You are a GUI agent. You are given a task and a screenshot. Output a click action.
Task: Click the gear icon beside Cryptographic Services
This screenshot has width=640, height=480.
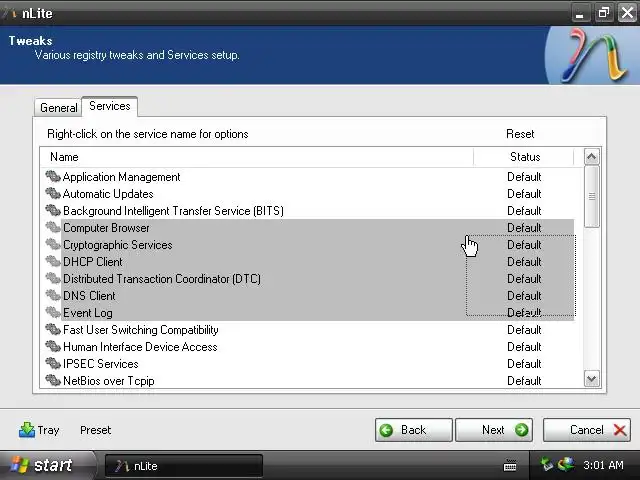tap(53, 244)
